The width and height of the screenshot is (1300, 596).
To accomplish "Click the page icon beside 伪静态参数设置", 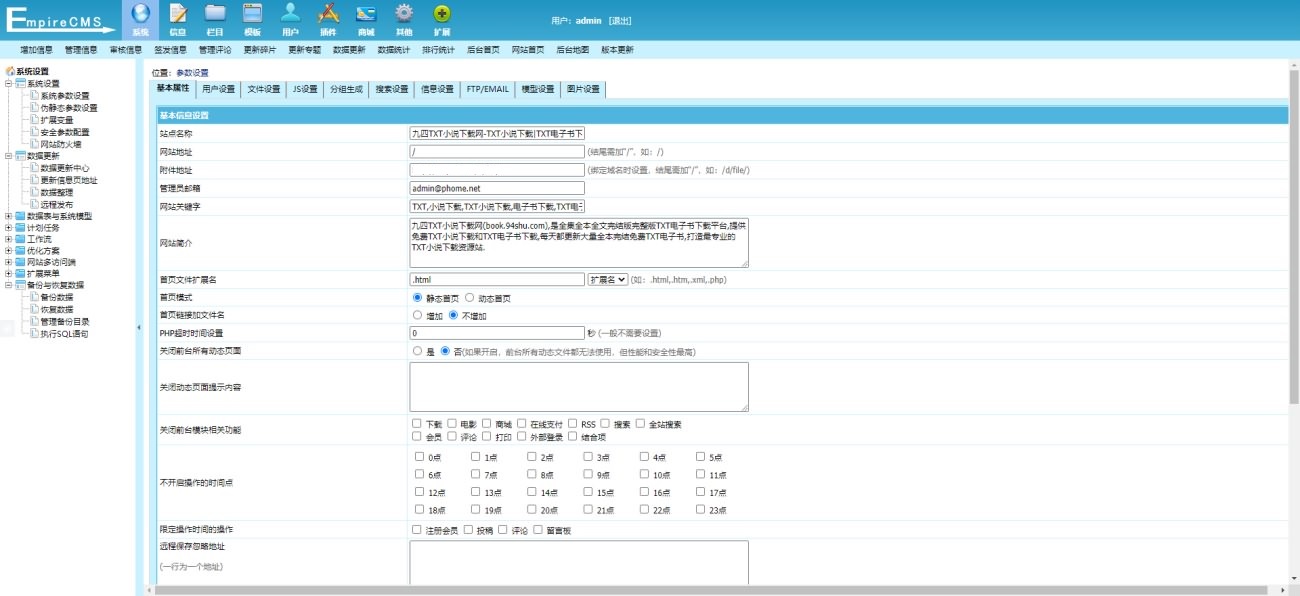I will 34,107.
